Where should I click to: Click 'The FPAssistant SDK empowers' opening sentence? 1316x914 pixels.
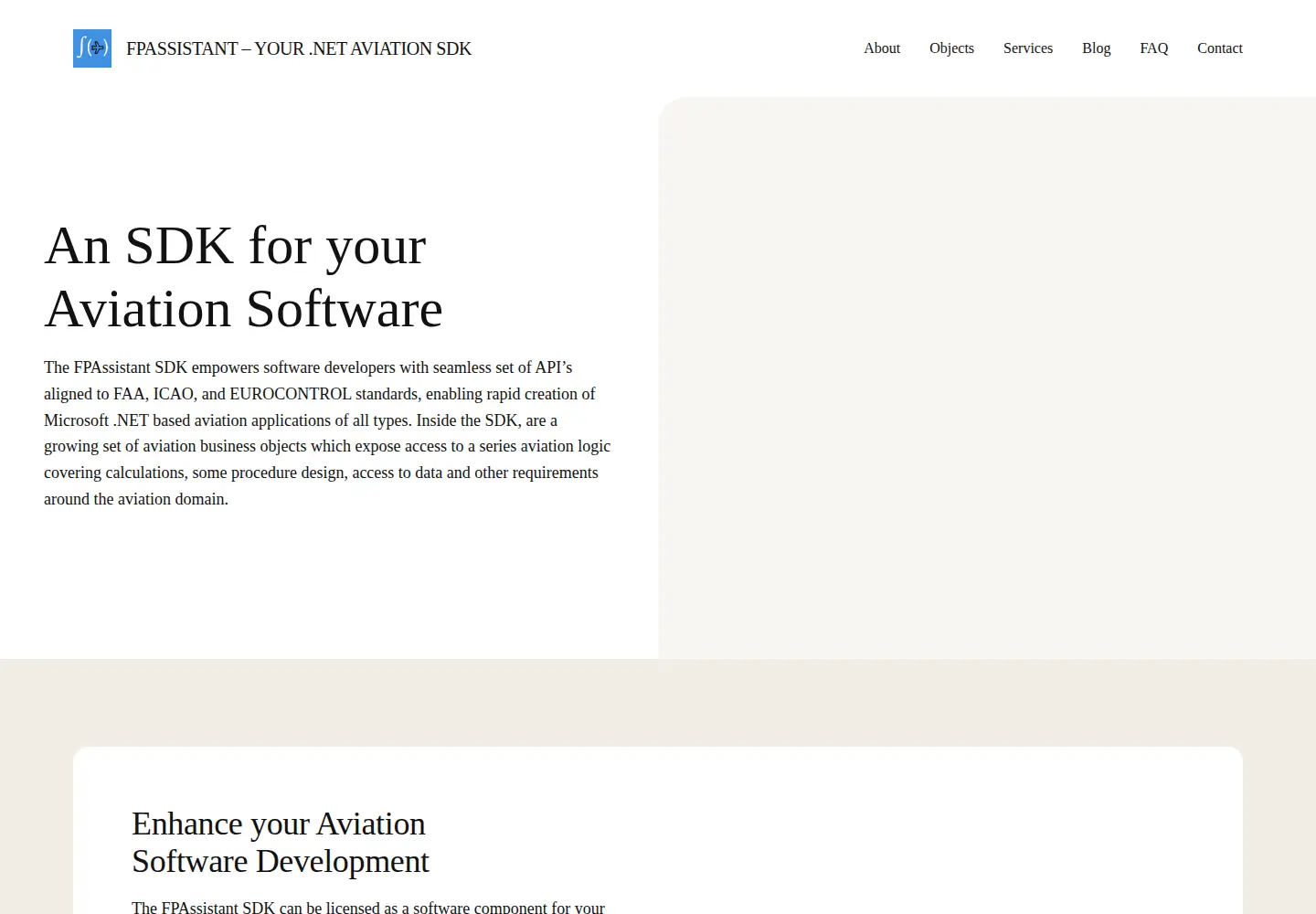[152, 367]
